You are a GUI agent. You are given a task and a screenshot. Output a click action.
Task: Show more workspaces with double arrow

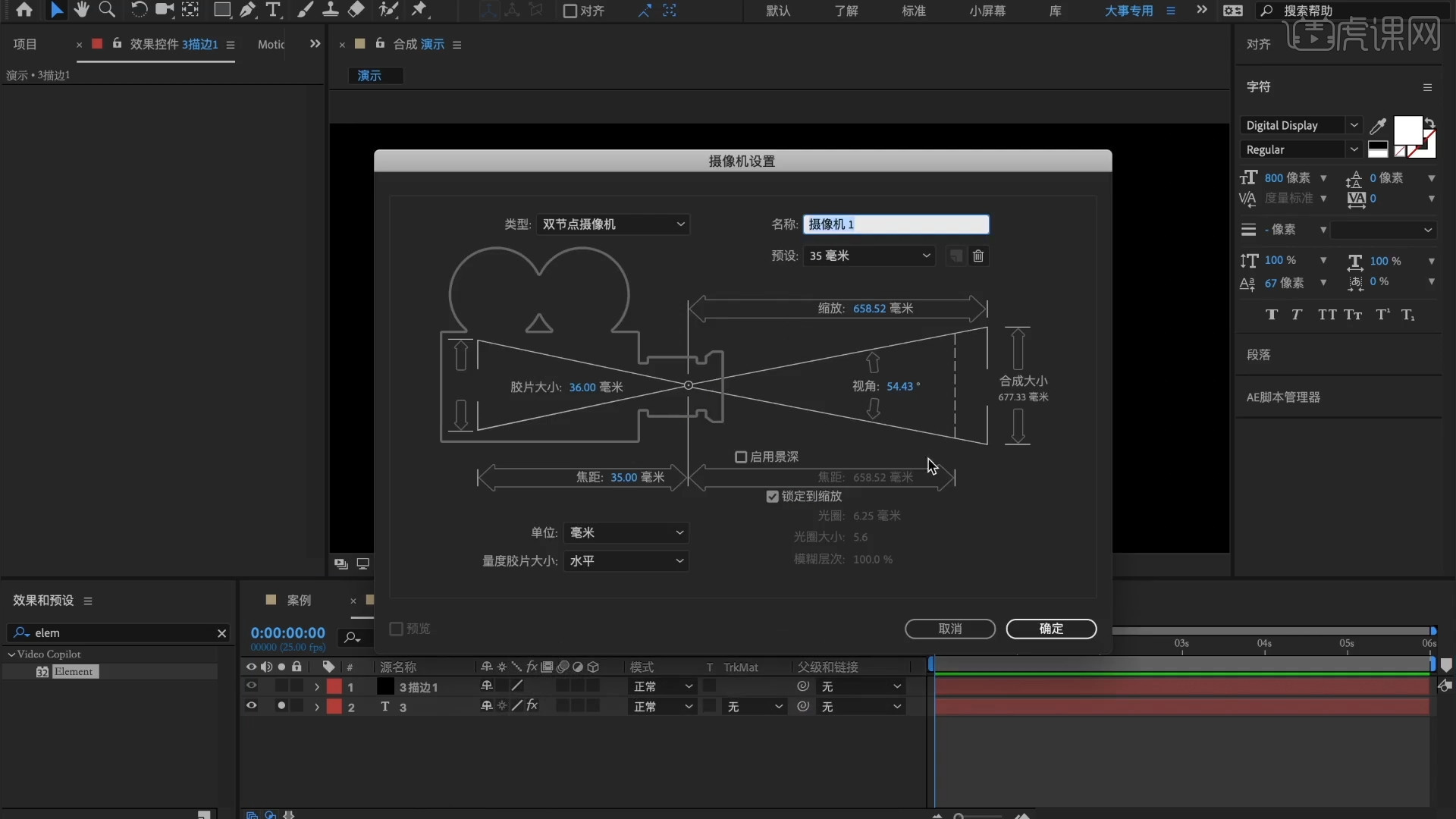pos(1202,10)
